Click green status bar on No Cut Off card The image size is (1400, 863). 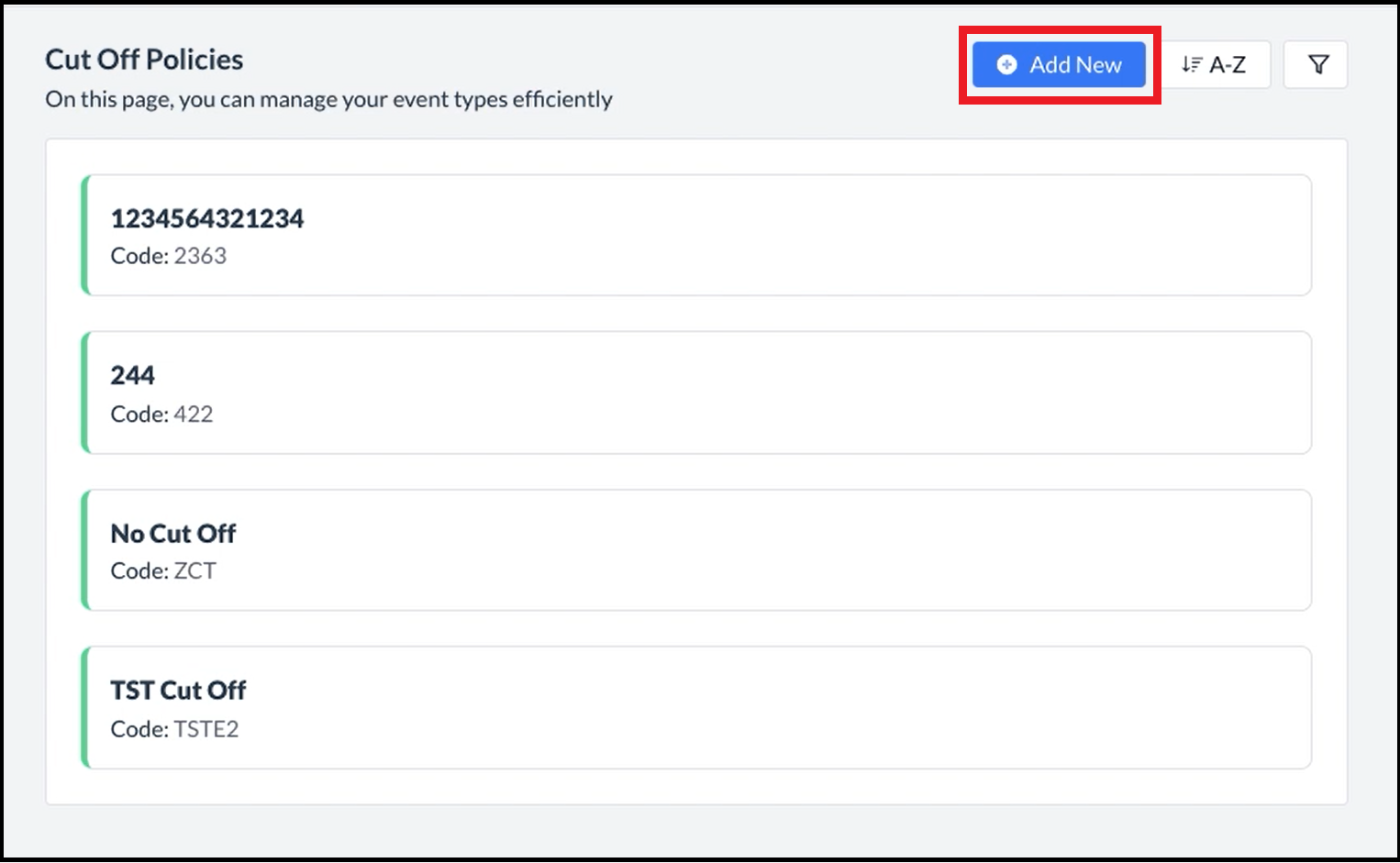pos(85,550)
